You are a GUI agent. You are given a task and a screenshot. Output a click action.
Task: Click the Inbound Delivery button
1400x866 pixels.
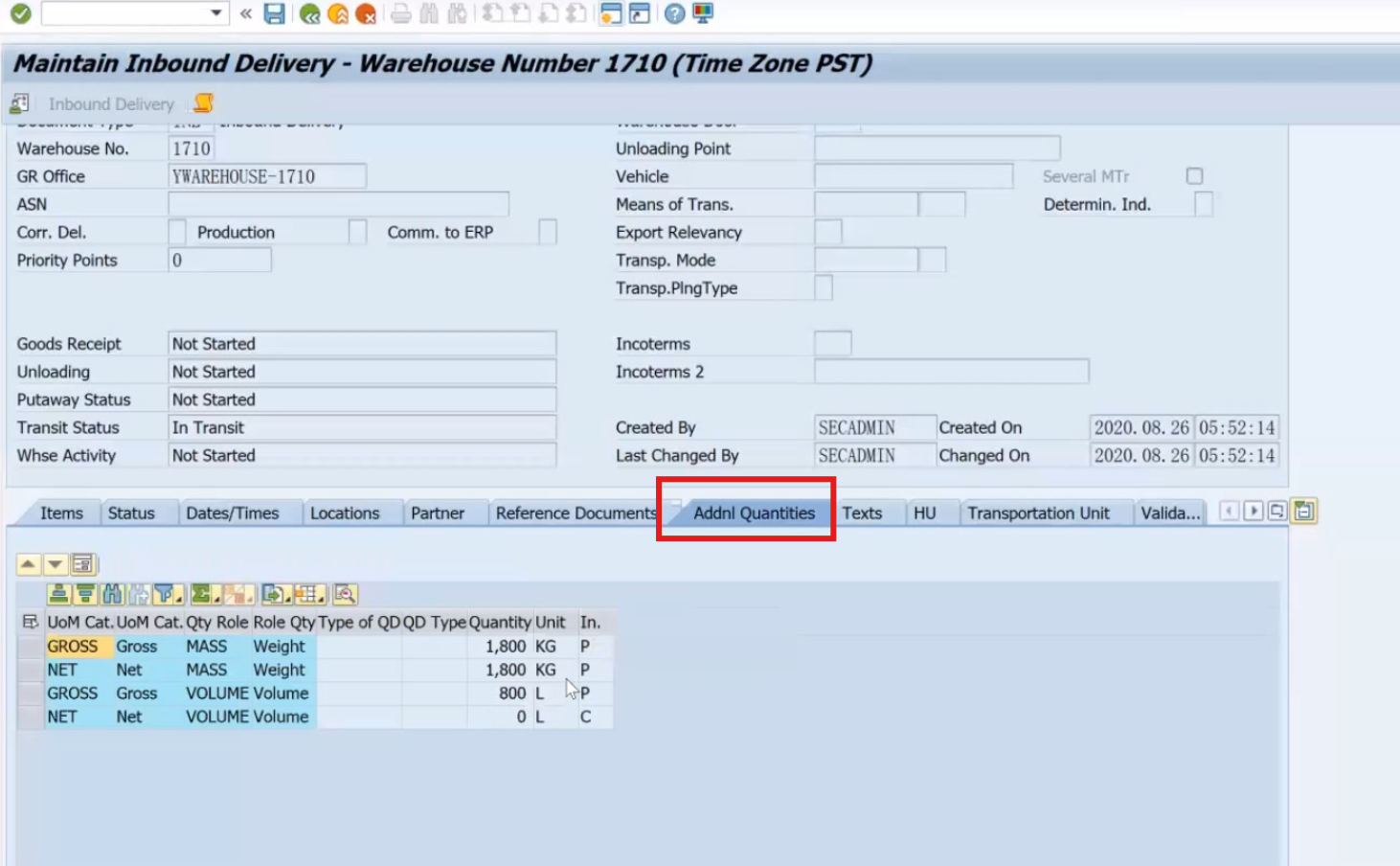[x=112, y=103]
